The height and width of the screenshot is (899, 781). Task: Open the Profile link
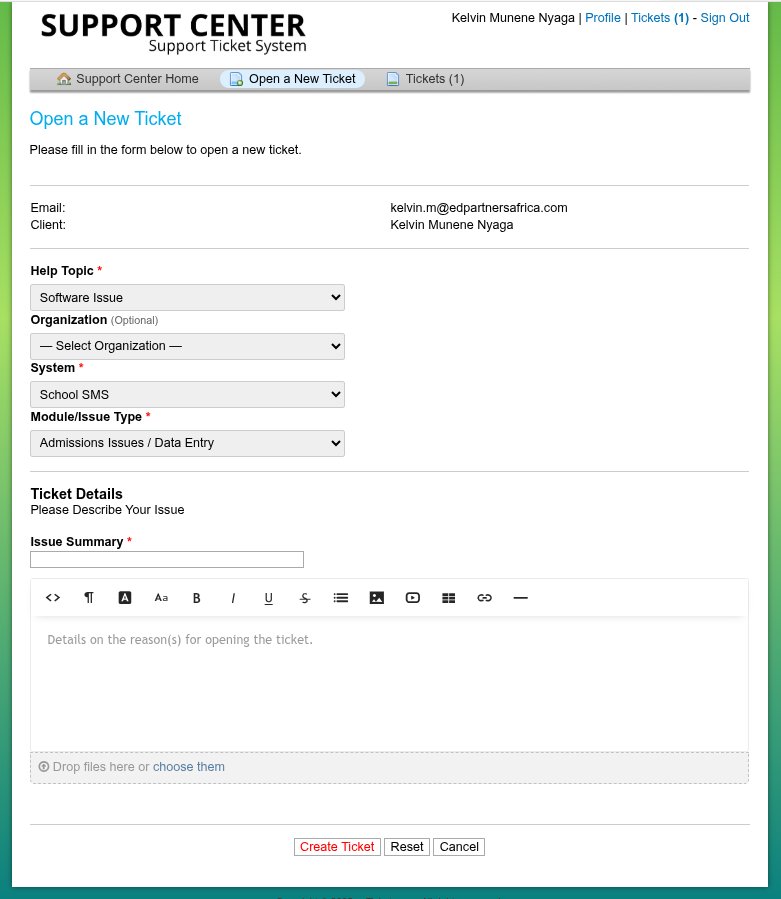[603, 18]
